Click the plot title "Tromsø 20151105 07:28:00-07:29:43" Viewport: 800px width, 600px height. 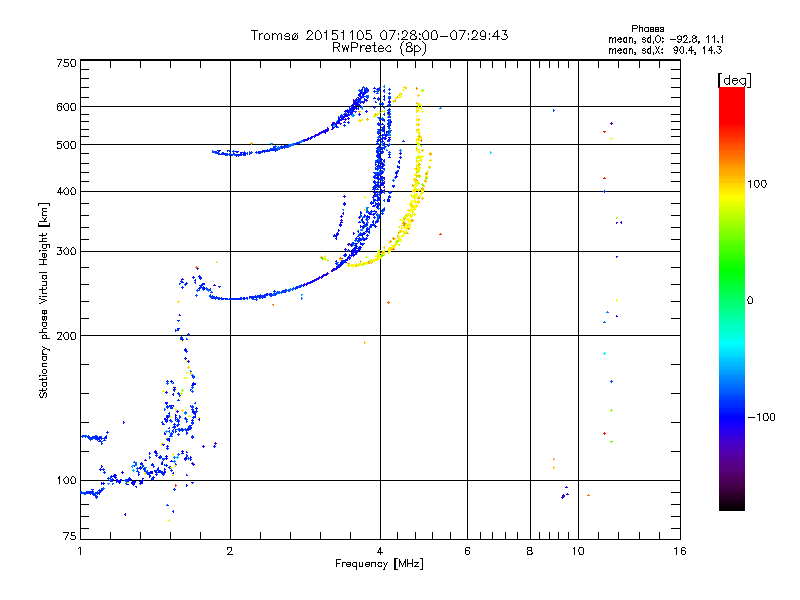point(379,35)
